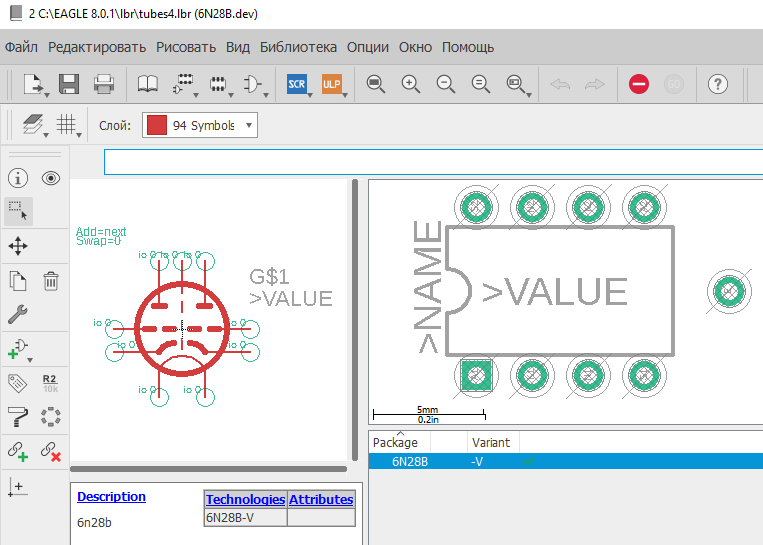The image size is (763, 545).
Task: Select the Paint roller tool
Action: 18,417
